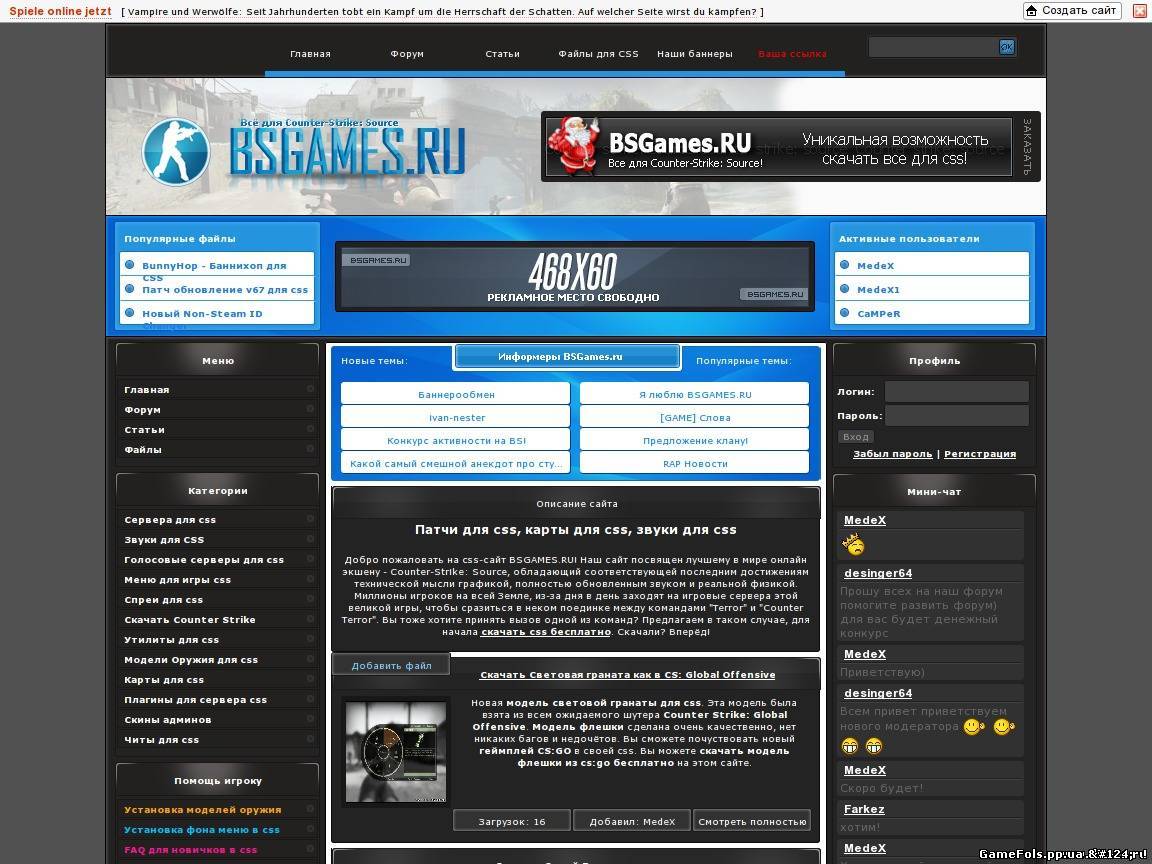Image resolution: width=1152 pixels, height=864 pixels.
Task: Open the [GAME] Слова topic
Action: (x=695, y=417)
